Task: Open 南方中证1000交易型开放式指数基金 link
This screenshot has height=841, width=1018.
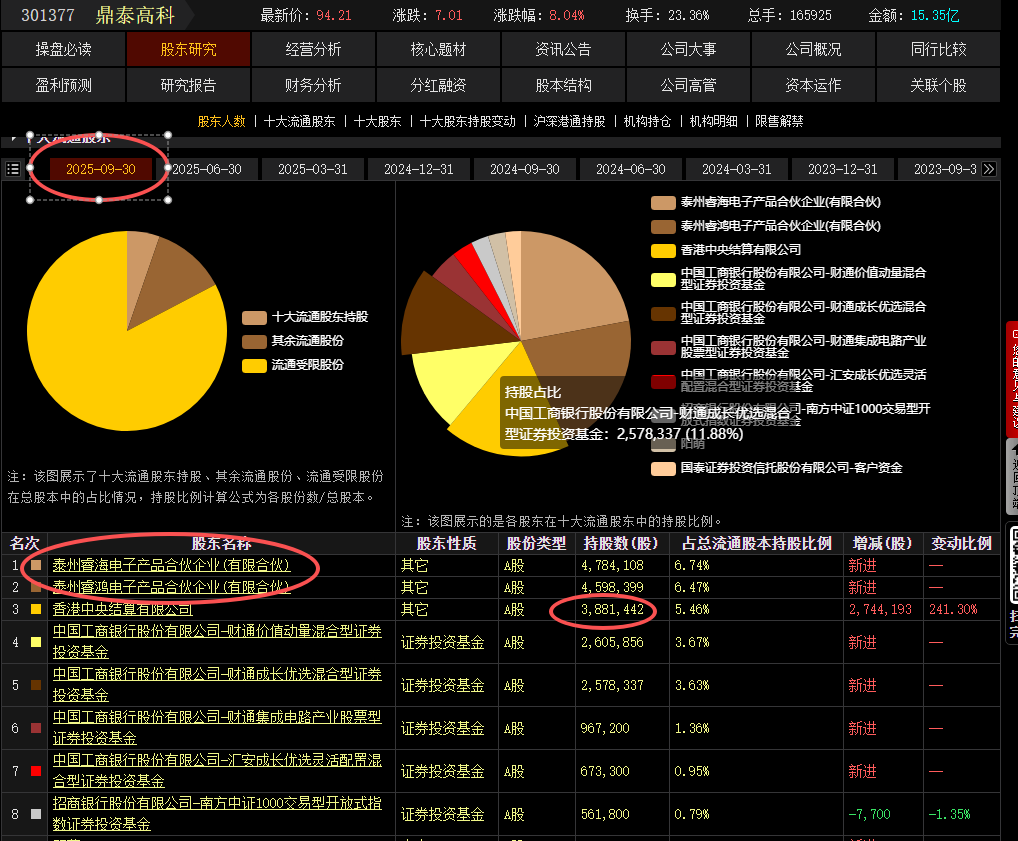Action: coord(217,813)
